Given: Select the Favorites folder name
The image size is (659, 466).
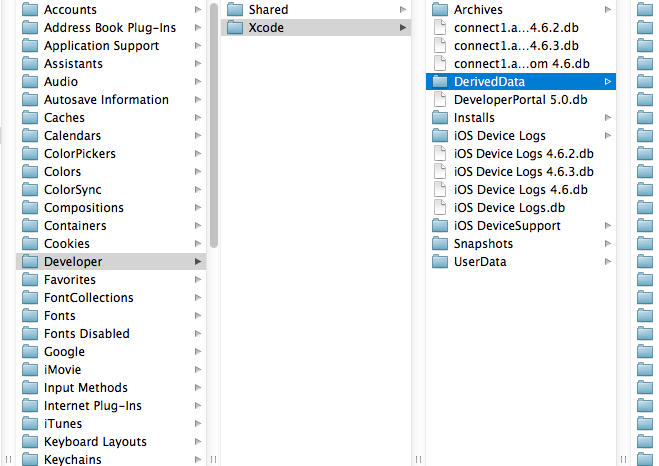Looking at the screenshot, I should click(70, 279).
